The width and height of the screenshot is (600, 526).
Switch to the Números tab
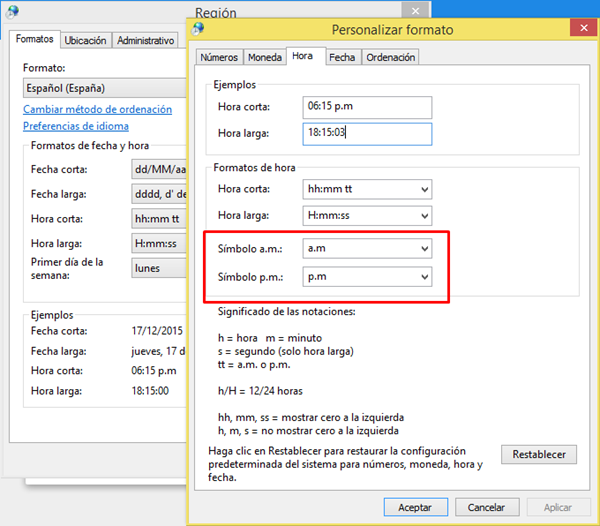click(217, 57)
